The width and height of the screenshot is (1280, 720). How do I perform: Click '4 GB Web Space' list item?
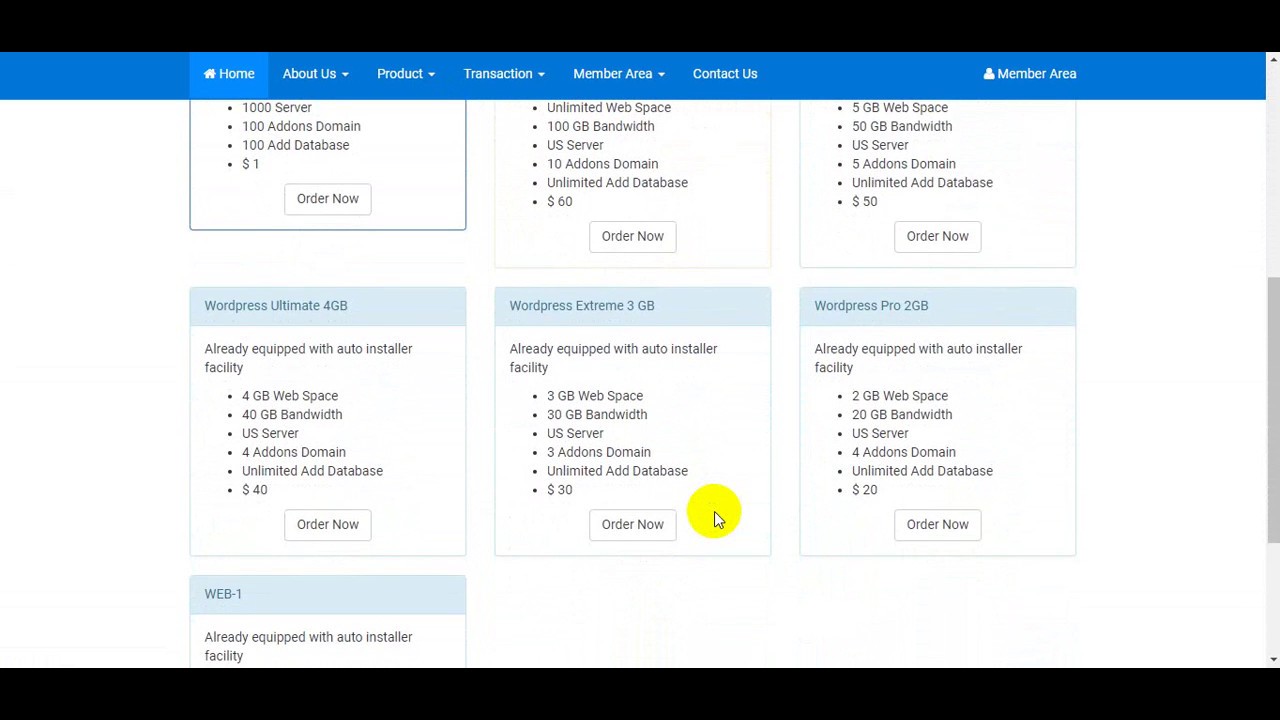(290, 396)
